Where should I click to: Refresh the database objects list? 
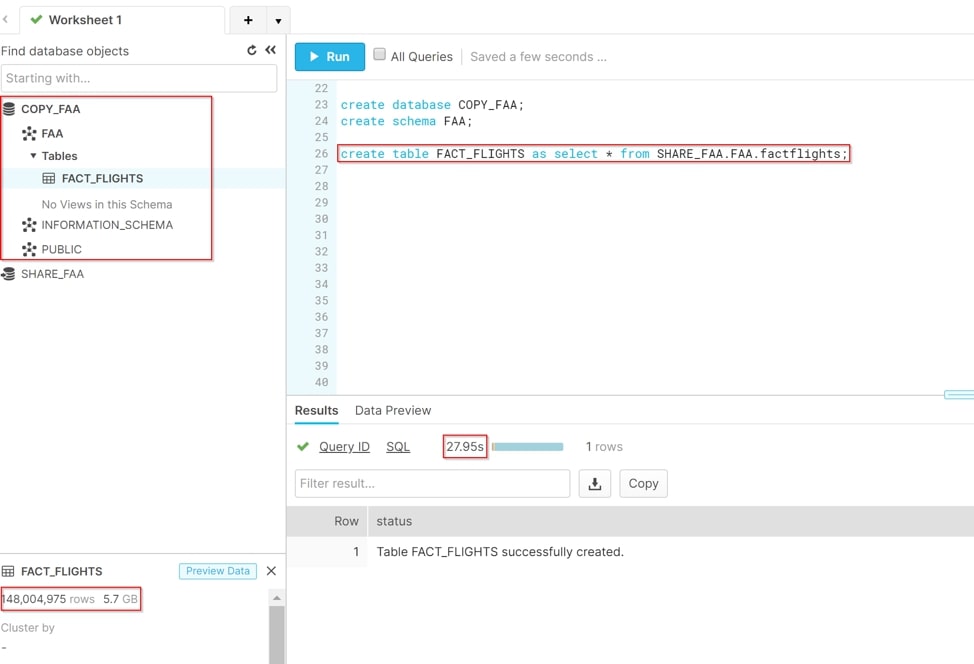[252, 50]
